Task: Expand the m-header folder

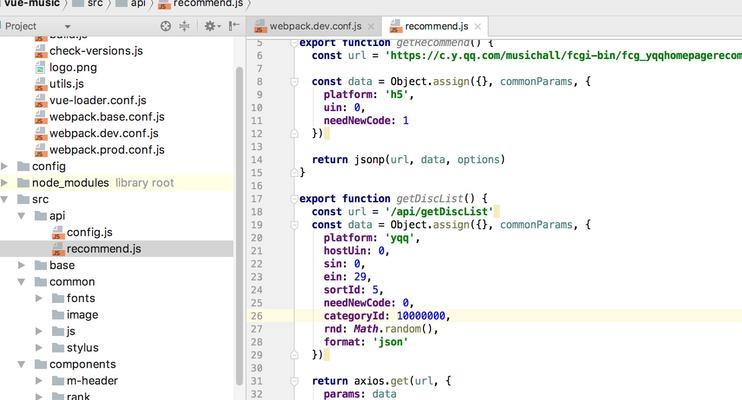Action: [39, 381]
